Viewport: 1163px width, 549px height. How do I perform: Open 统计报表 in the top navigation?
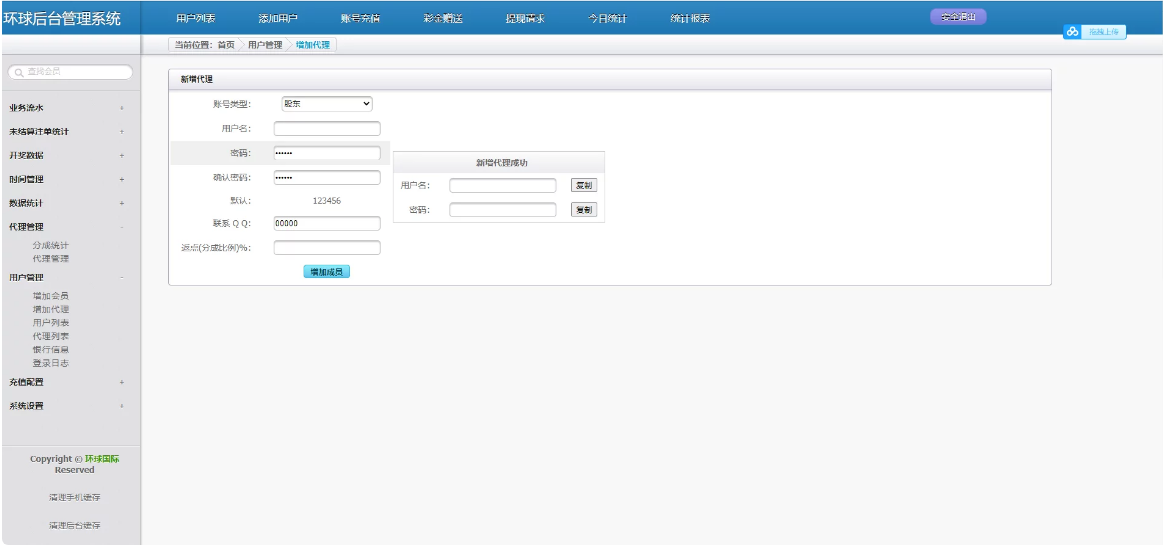689,18
